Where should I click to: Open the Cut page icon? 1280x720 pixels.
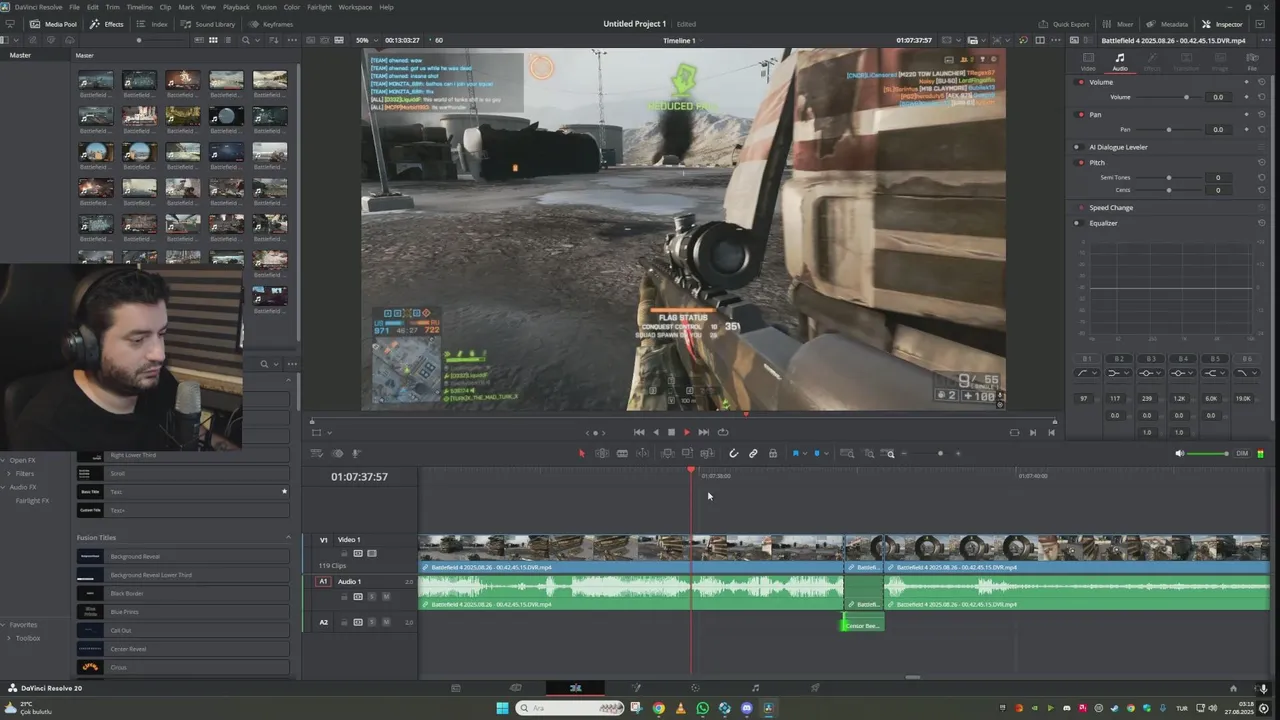(x=516, y=688)
